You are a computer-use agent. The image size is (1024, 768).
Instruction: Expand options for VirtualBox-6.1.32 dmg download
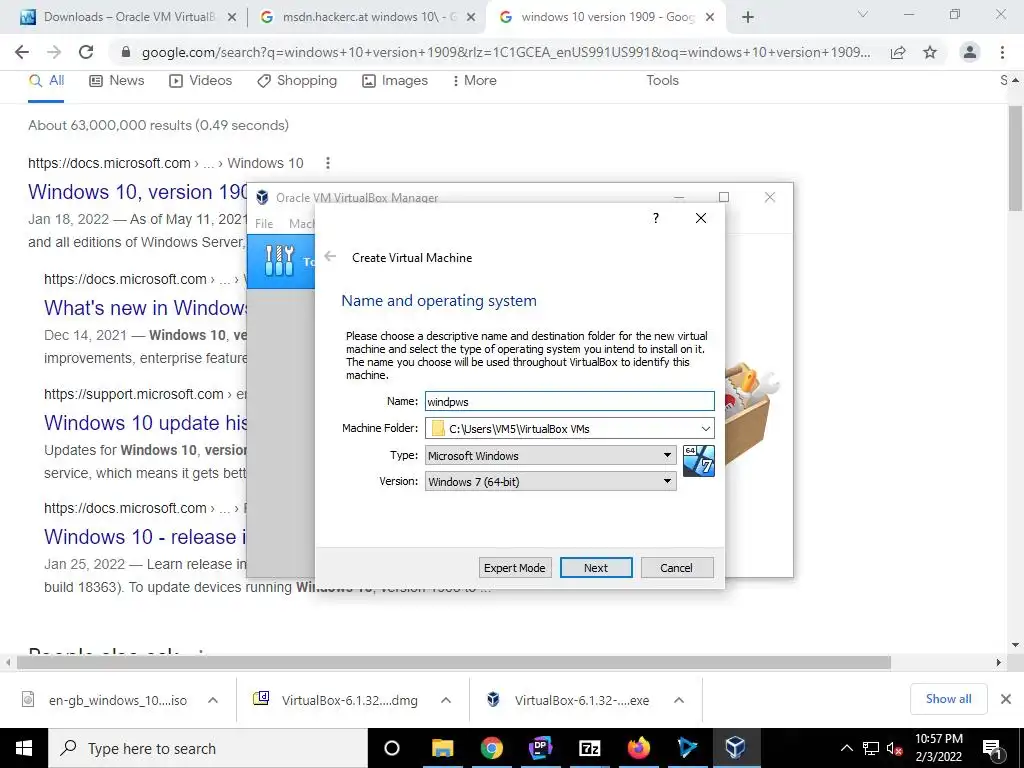point(446,700)
